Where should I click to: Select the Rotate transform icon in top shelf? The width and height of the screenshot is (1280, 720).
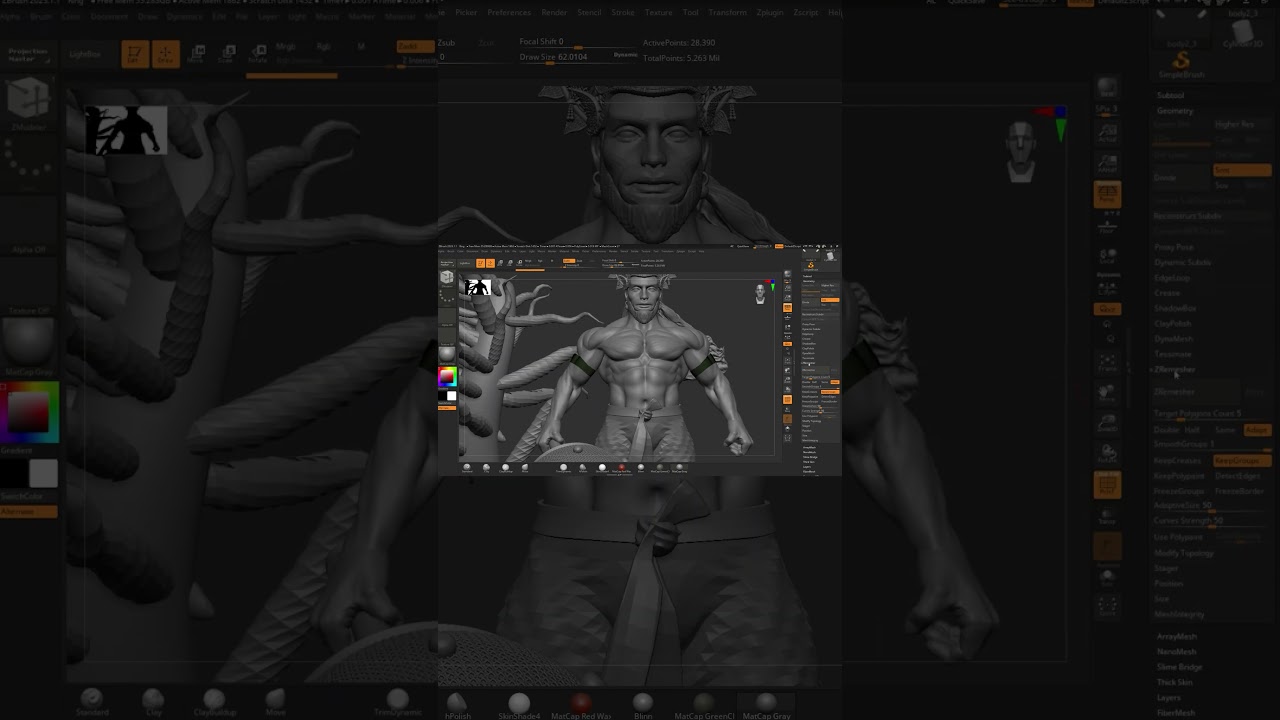[257, 54]
